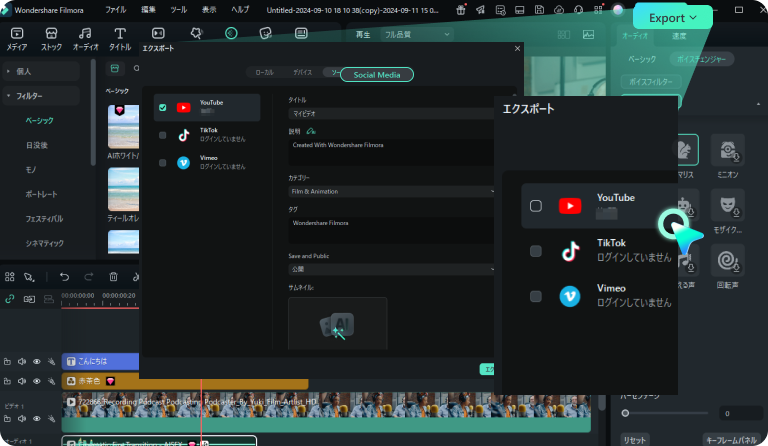Open the メディア media tab
The height and width of the screenshot is (446, 768).
[x=17, y=39]
